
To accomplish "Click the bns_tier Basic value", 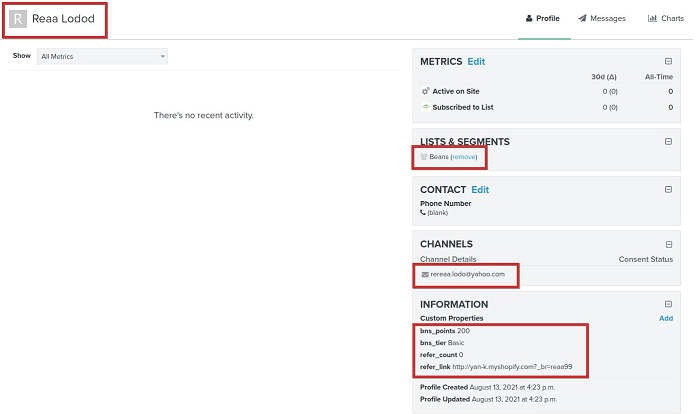I will (456, 343).
